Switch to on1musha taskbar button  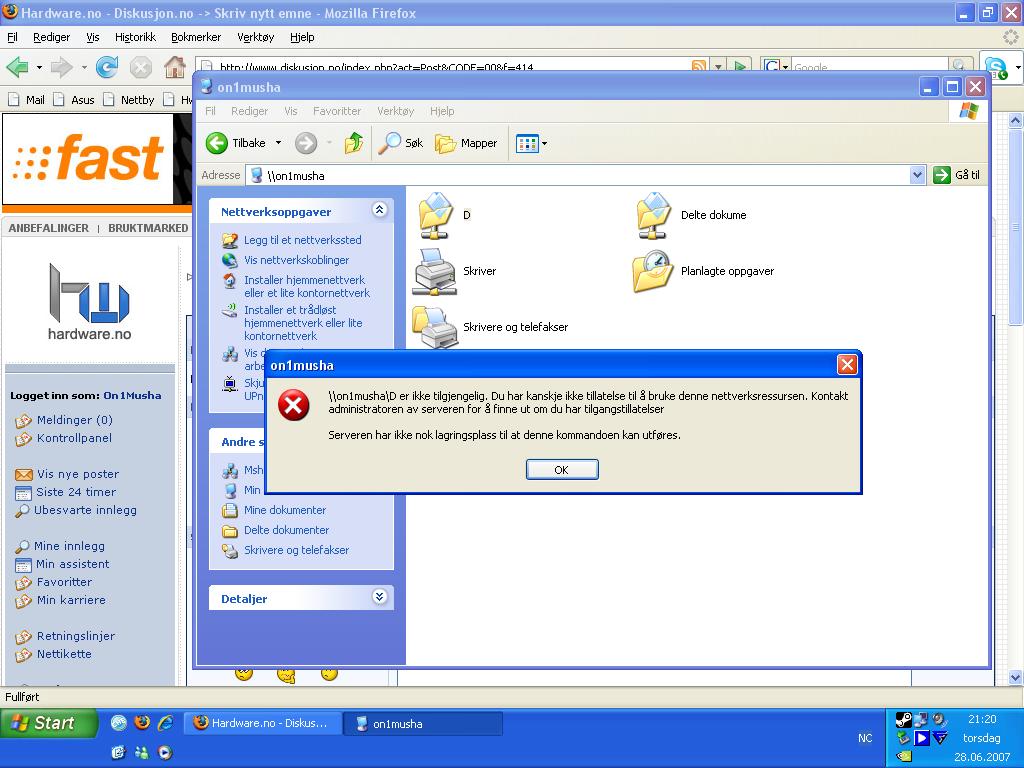(424, 724)
